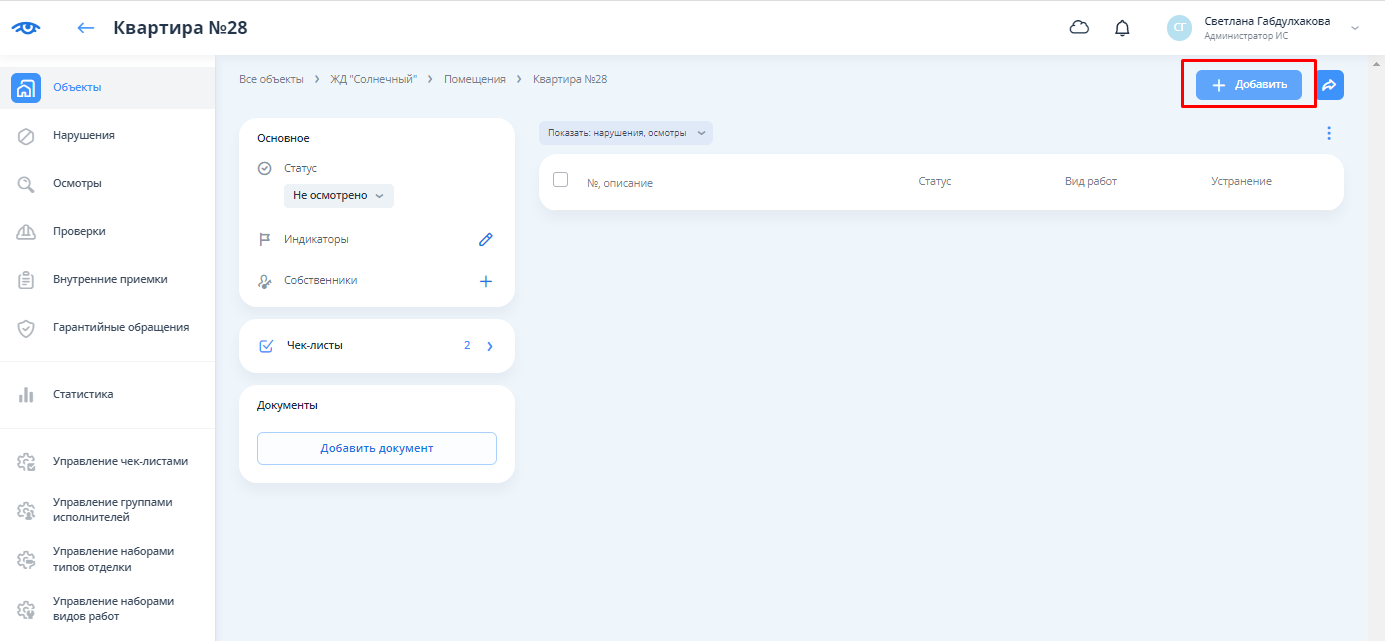This screenshot has height=641, width=1385.
Task: Navigate to ЖД "Солнечный" breadcrumb
Action: (x=373, y=79)
